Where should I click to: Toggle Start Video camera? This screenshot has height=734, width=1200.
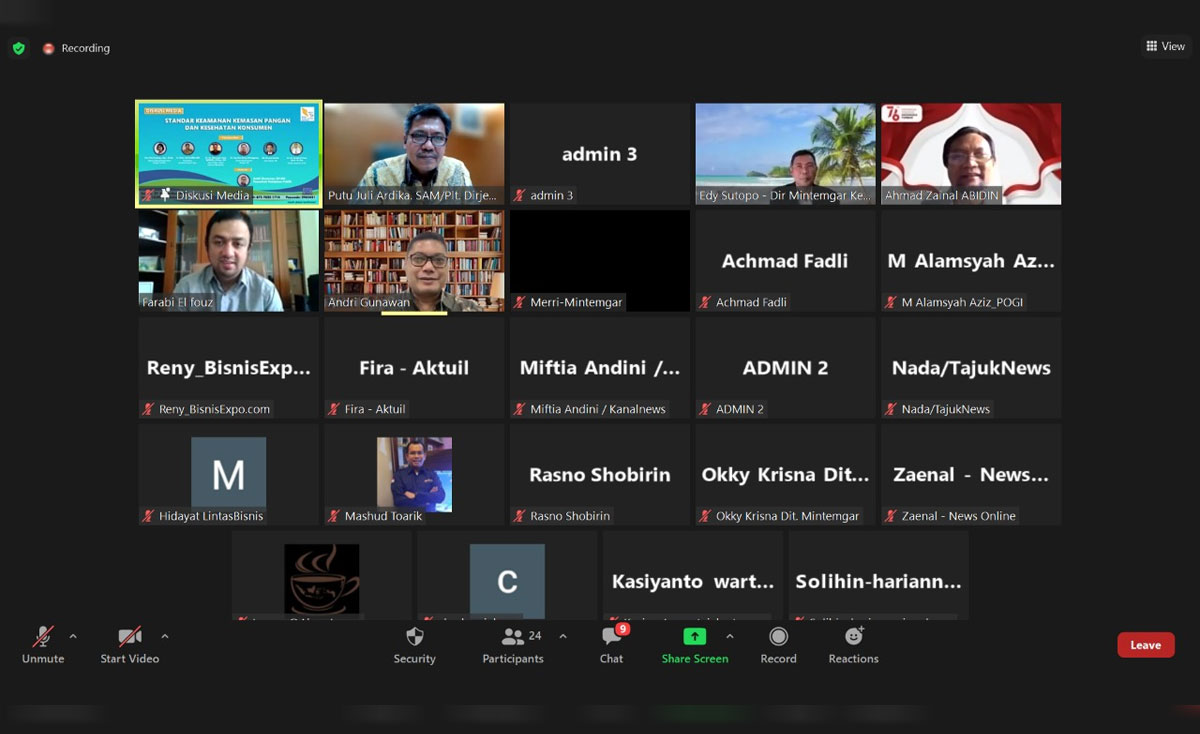coord(129,637)
